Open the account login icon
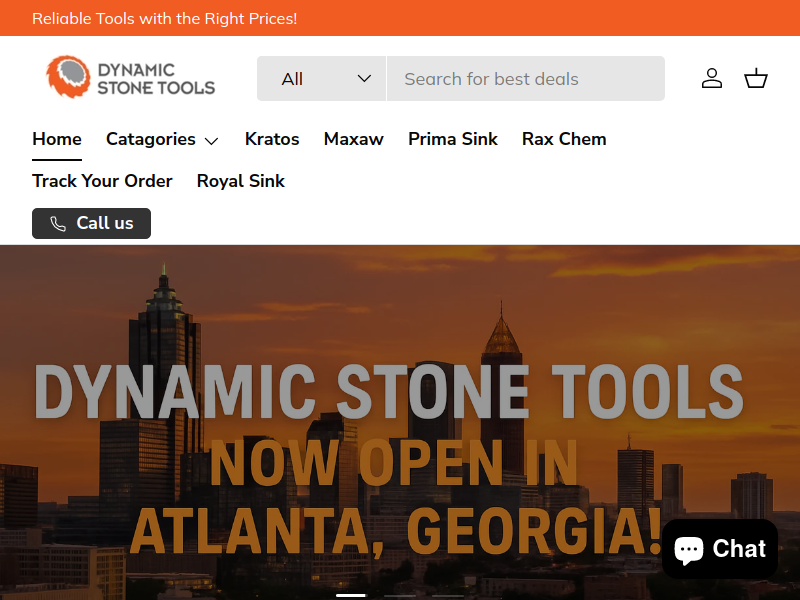This screenshot has width=800, height=600. click(x=712, y=78)
